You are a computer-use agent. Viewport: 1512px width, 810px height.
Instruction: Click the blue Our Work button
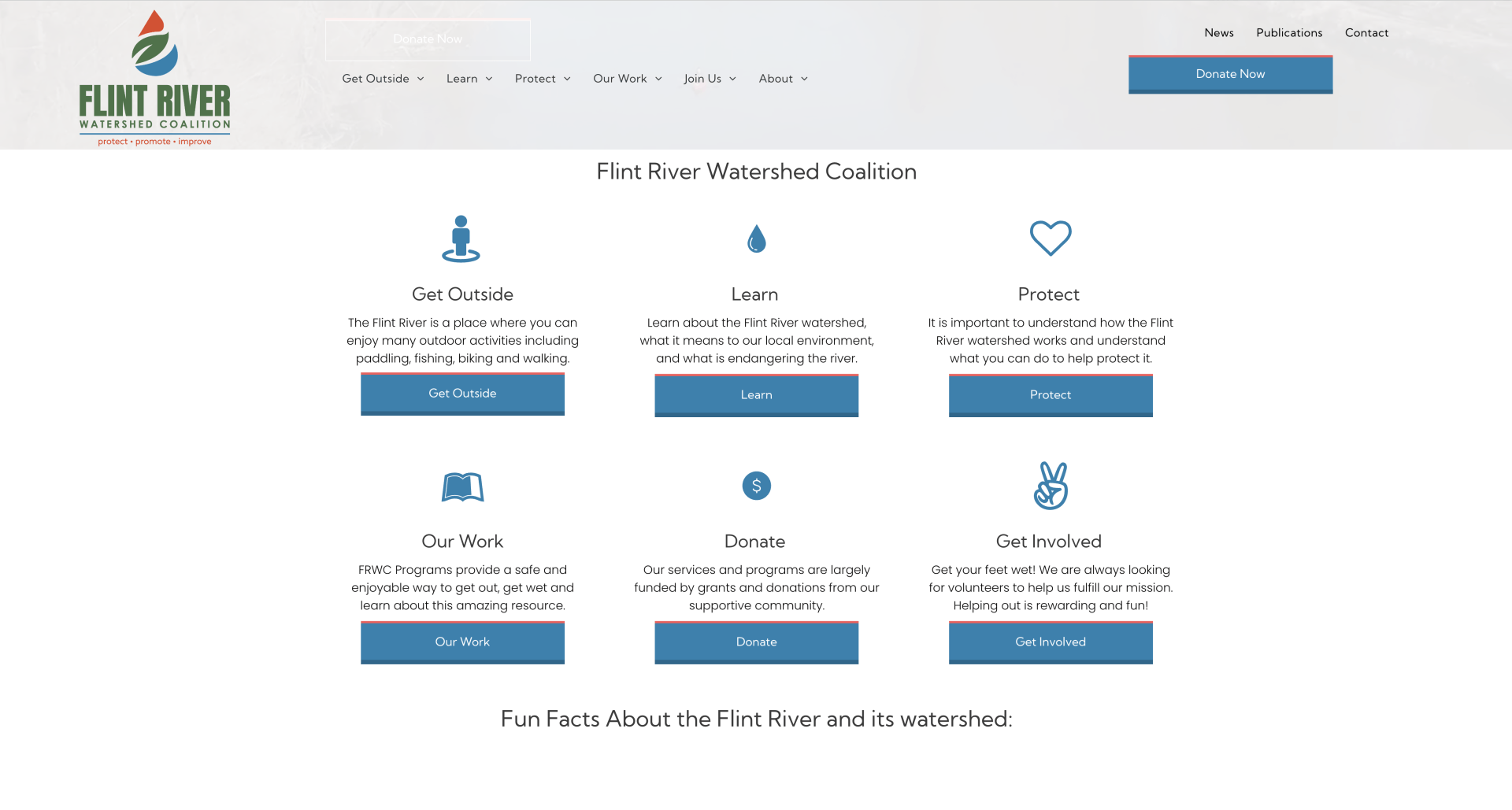pyautogui.click(x=462, y=642)
